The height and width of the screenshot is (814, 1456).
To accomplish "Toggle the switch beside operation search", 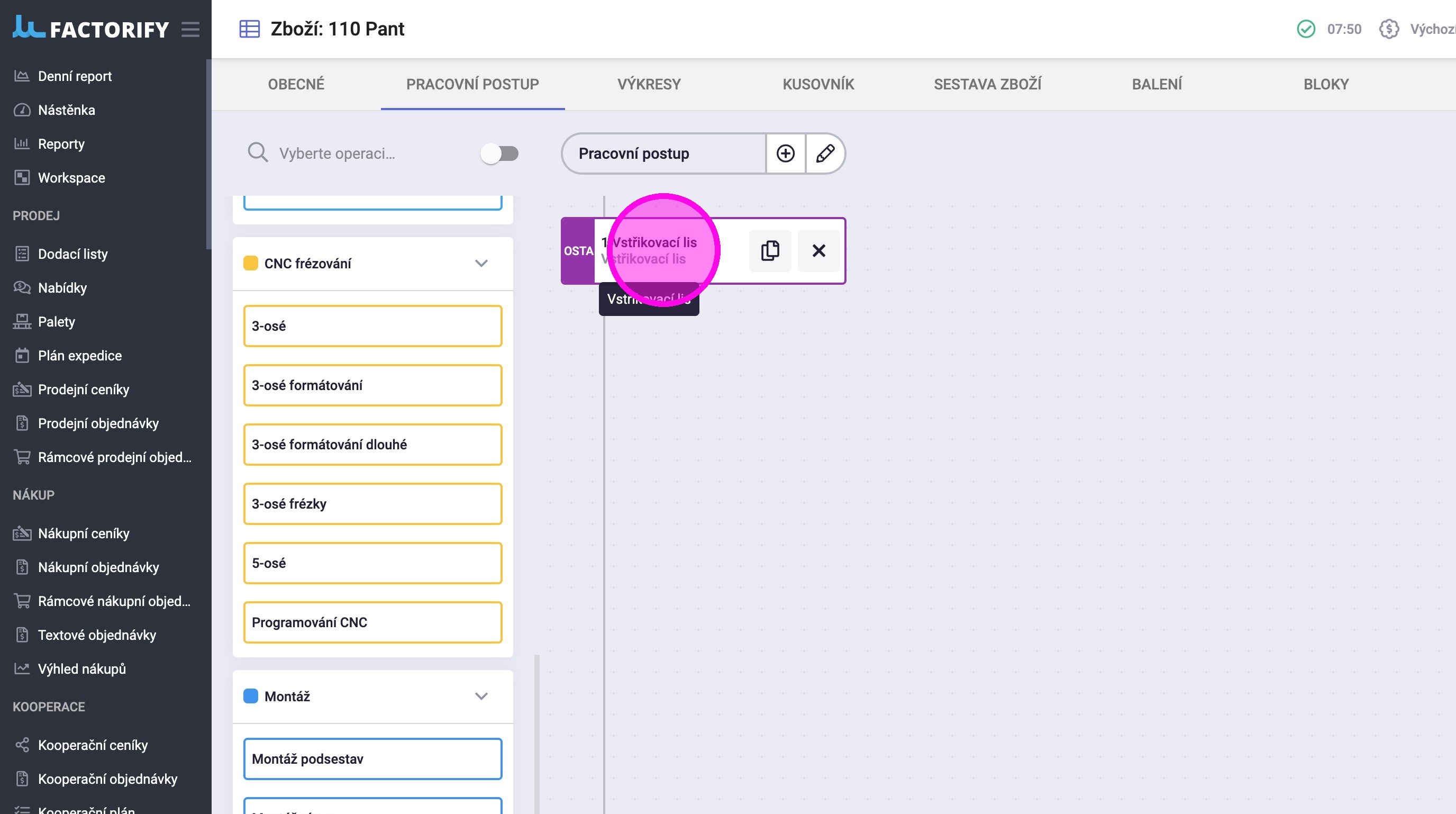I will (x=499, y=153).
